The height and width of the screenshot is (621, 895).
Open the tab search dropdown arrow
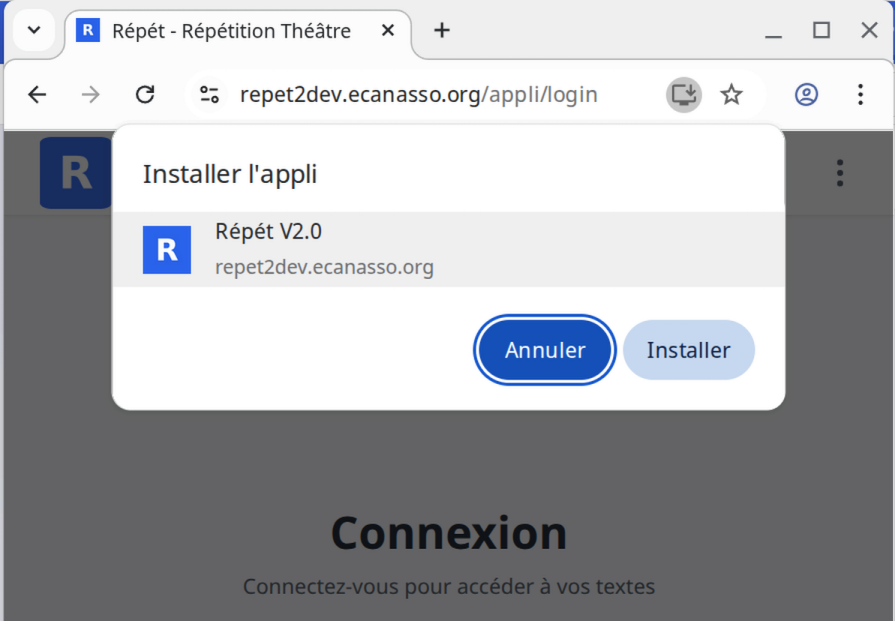[x=34, y=30]
